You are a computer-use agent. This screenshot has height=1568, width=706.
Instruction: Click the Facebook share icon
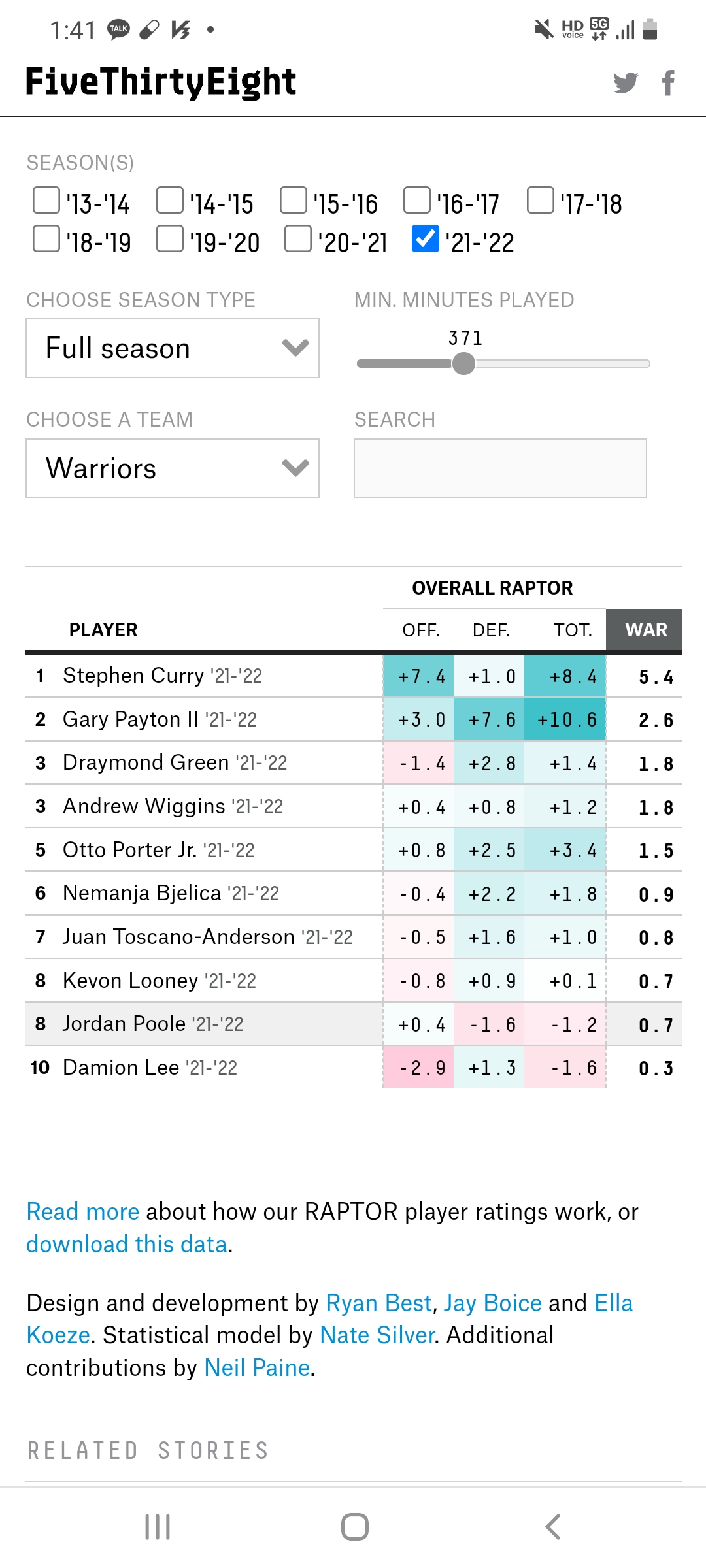tap(668, 83)
